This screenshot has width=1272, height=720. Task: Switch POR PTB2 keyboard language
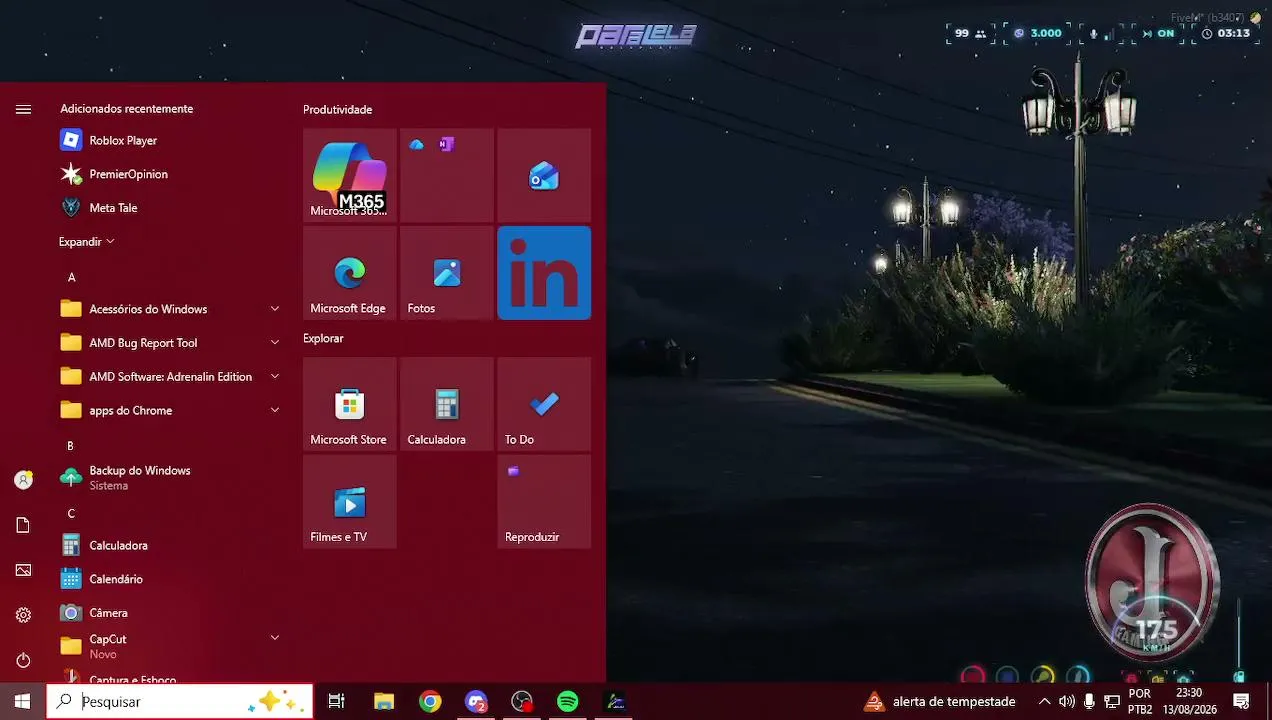click(x=1140, y=702)
